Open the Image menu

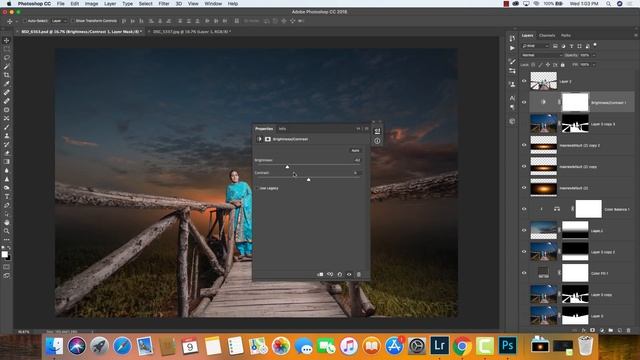tap(91, 4)
